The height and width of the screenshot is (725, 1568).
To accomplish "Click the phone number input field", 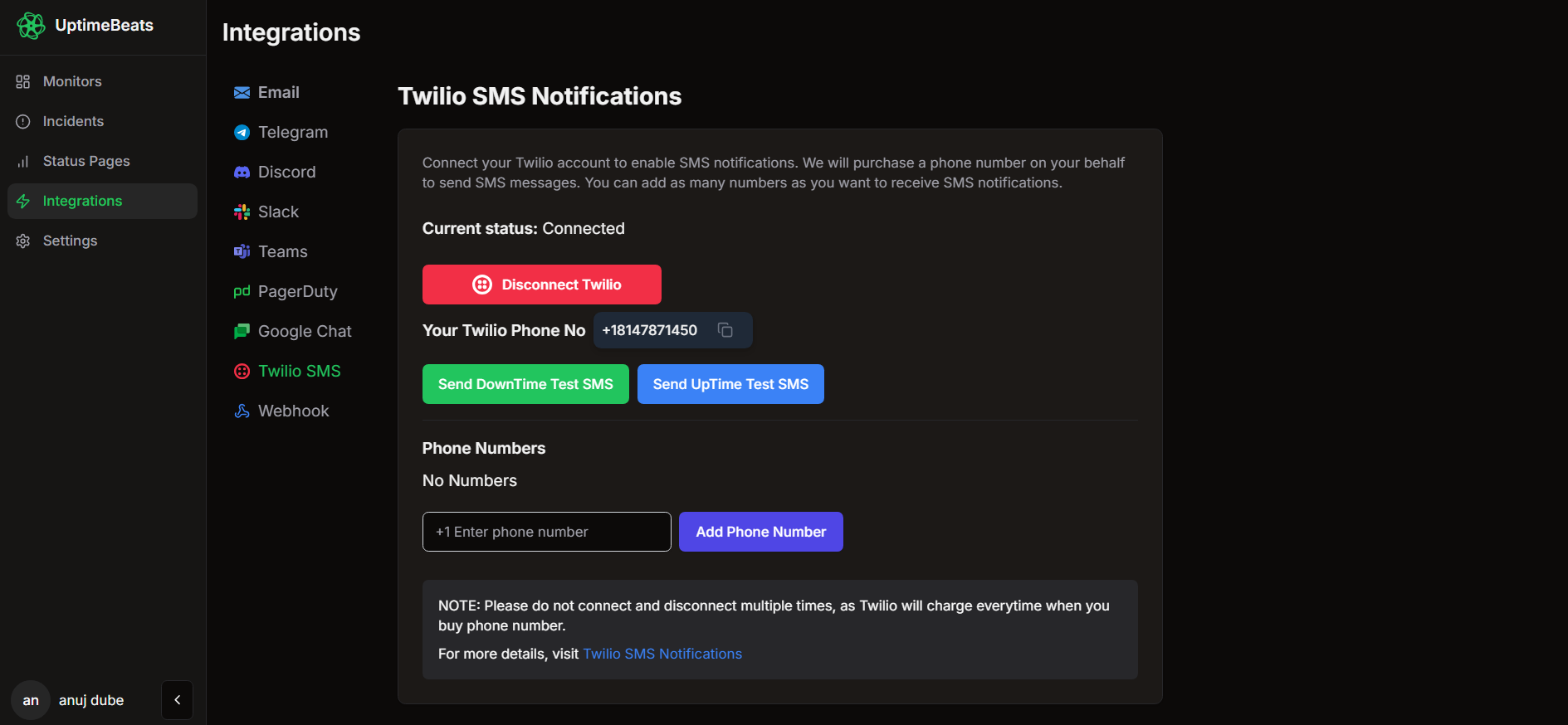I will click(x=546, y=532).
